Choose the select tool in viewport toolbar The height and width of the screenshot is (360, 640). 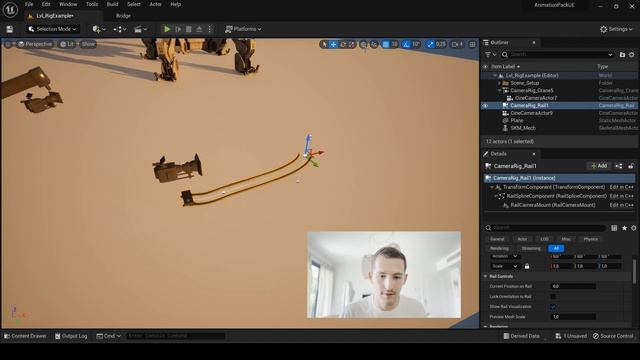pos(324,44)
